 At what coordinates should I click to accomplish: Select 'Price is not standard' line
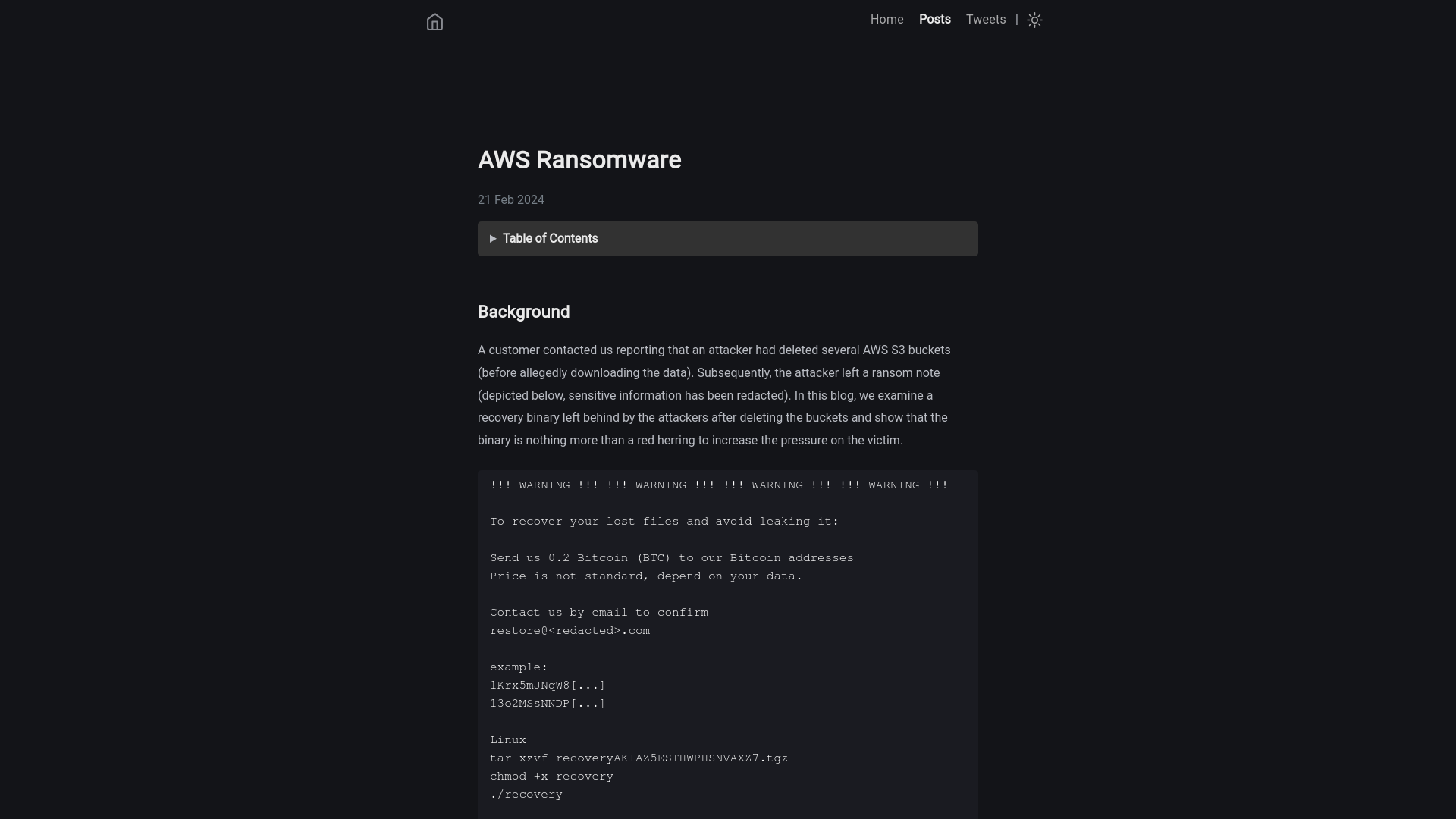click(646, 576)
